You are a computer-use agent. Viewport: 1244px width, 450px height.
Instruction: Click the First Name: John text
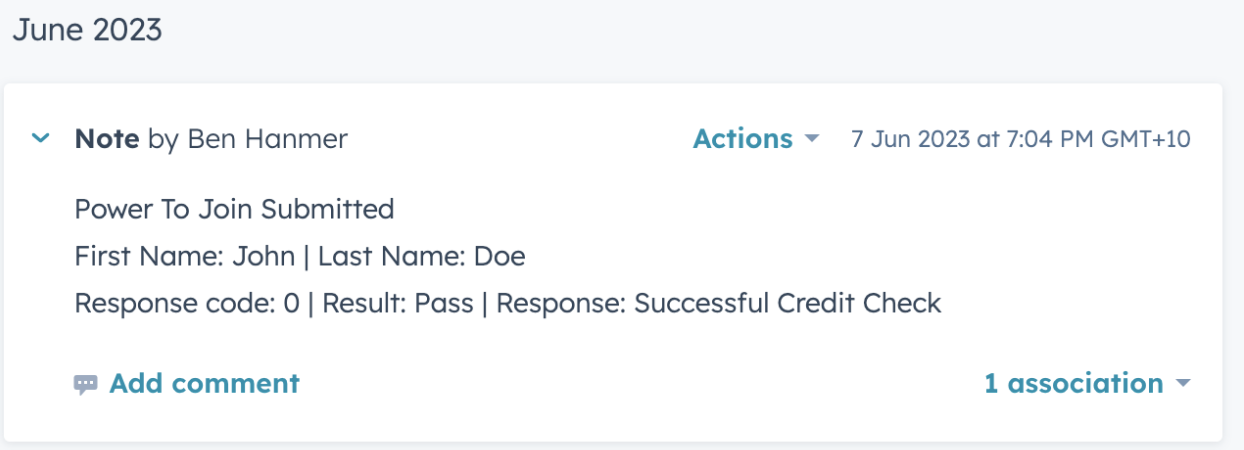185,257
